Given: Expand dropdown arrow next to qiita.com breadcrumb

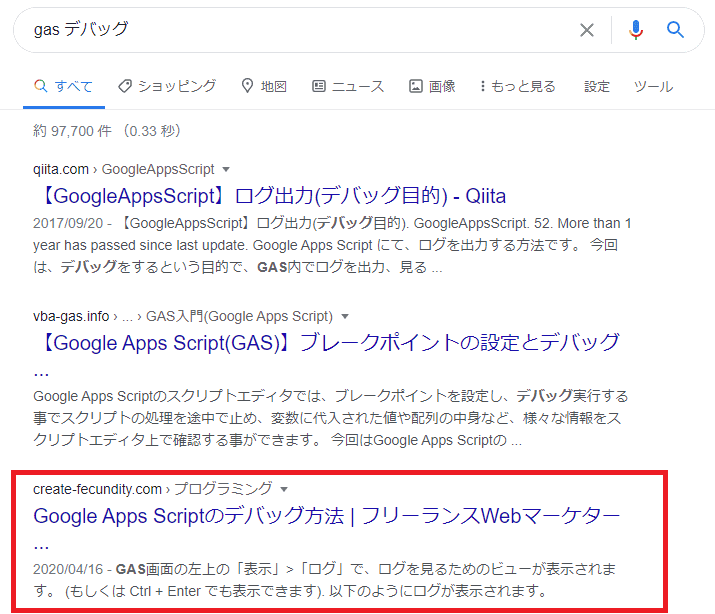Looking at the screenshot, I should (226, 169).
